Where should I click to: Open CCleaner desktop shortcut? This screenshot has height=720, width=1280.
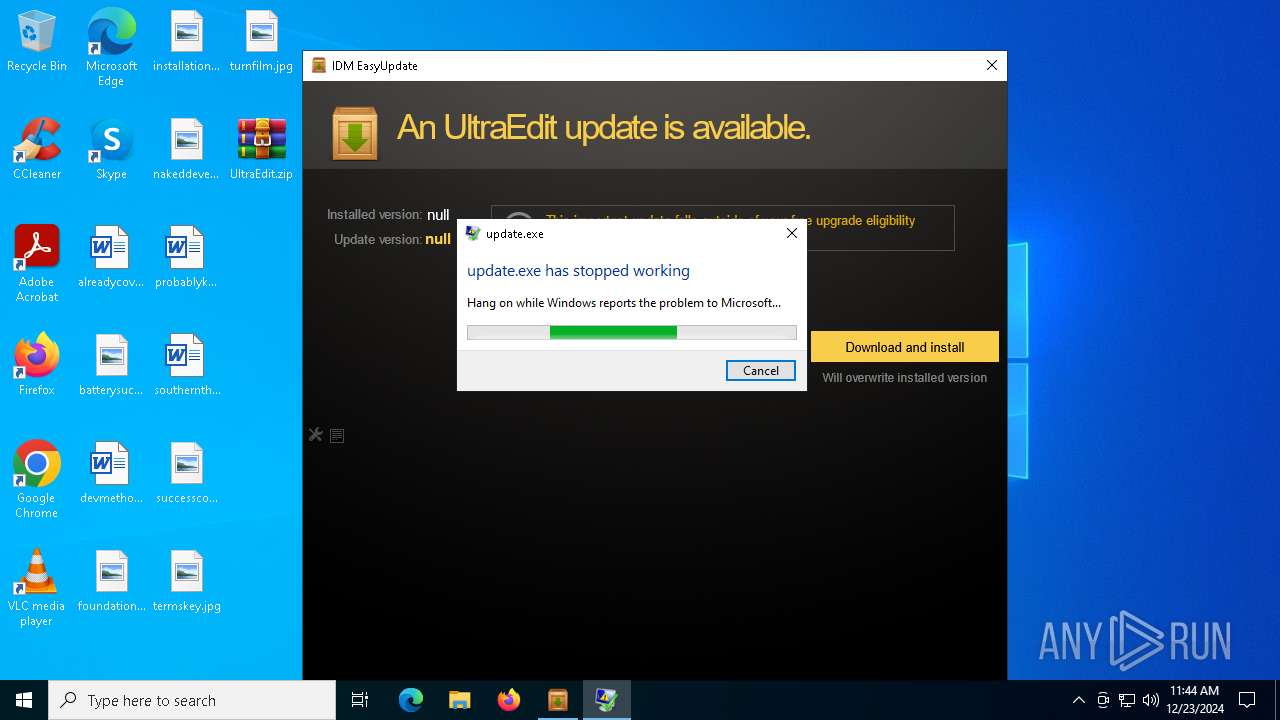coord(37,150)
